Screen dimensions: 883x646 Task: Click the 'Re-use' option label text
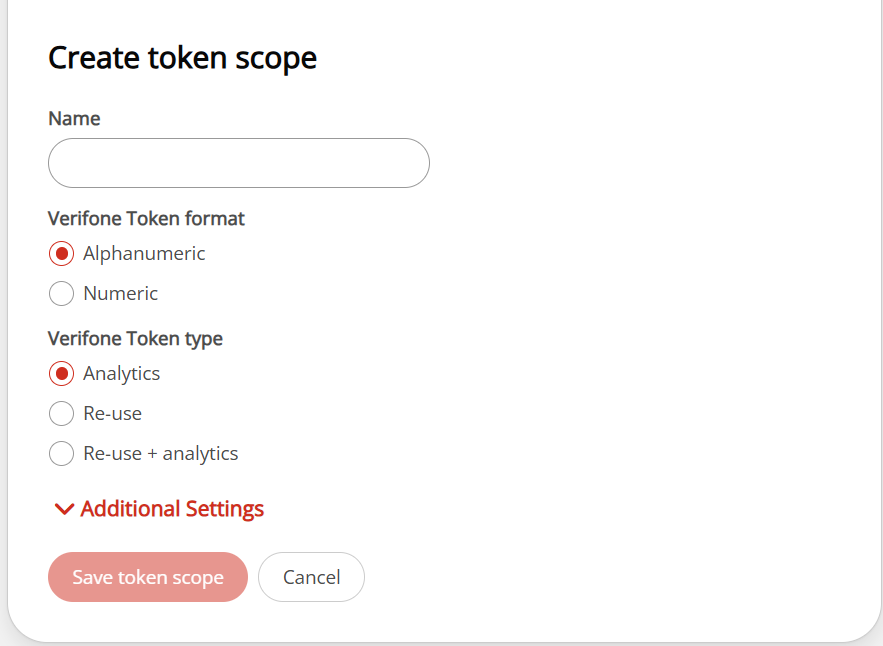pyautogui.click(x=112, y=414)
